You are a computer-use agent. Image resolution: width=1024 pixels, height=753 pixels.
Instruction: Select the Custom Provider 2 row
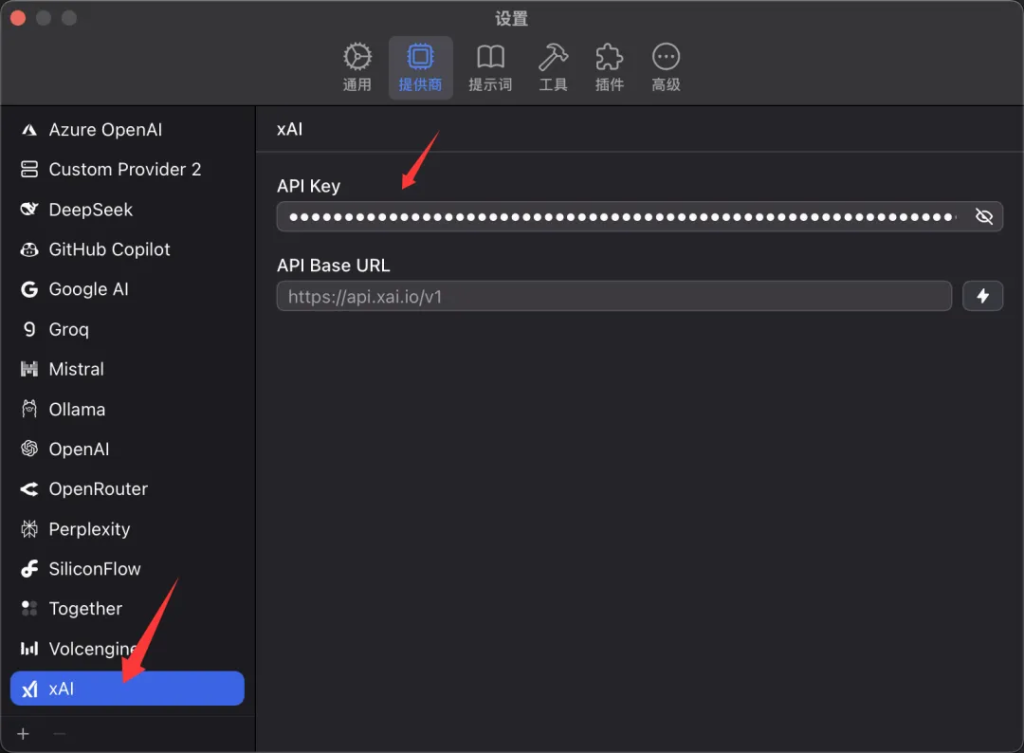[x=127, y=170]
